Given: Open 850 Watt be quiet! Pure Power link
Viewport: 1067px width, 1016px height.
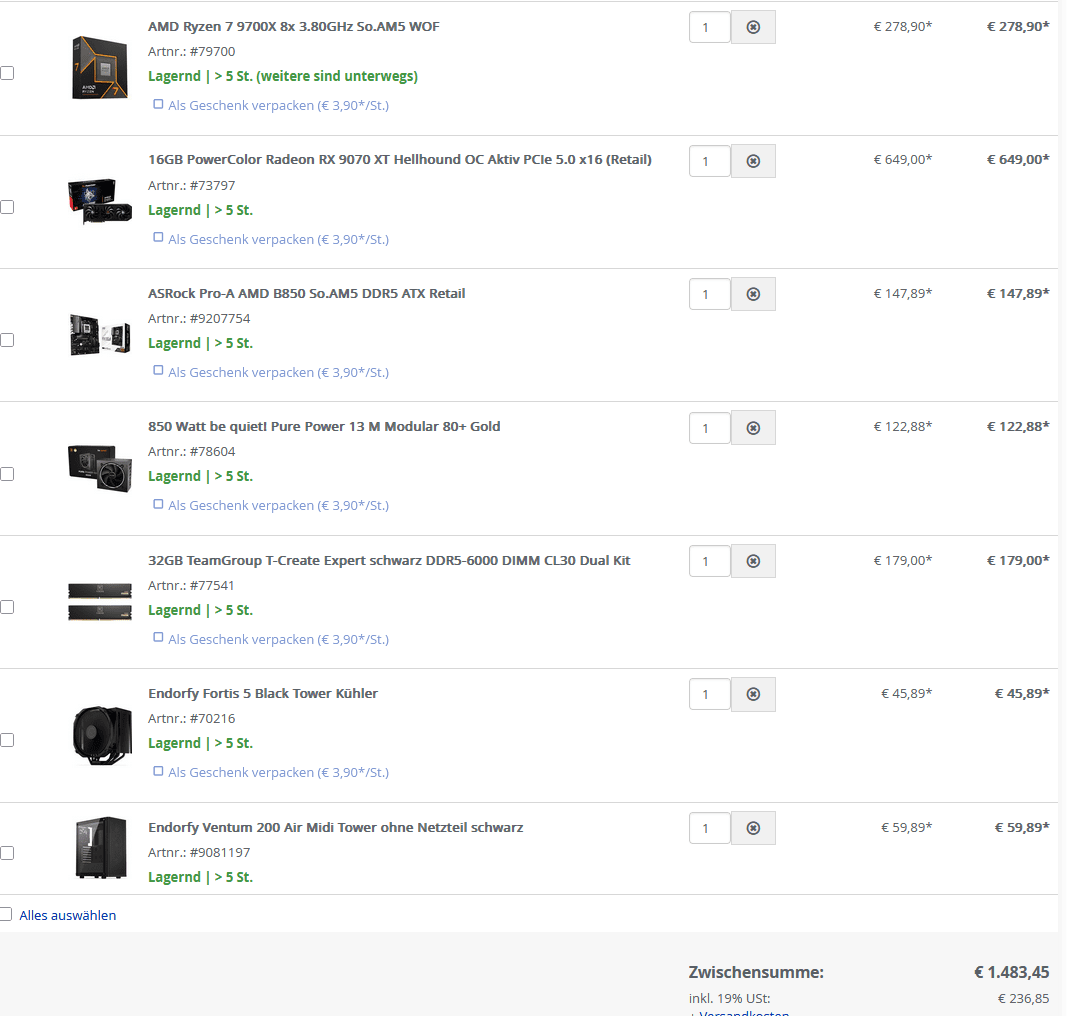Looking at the screenshot, I should click(x=324, y=427).
